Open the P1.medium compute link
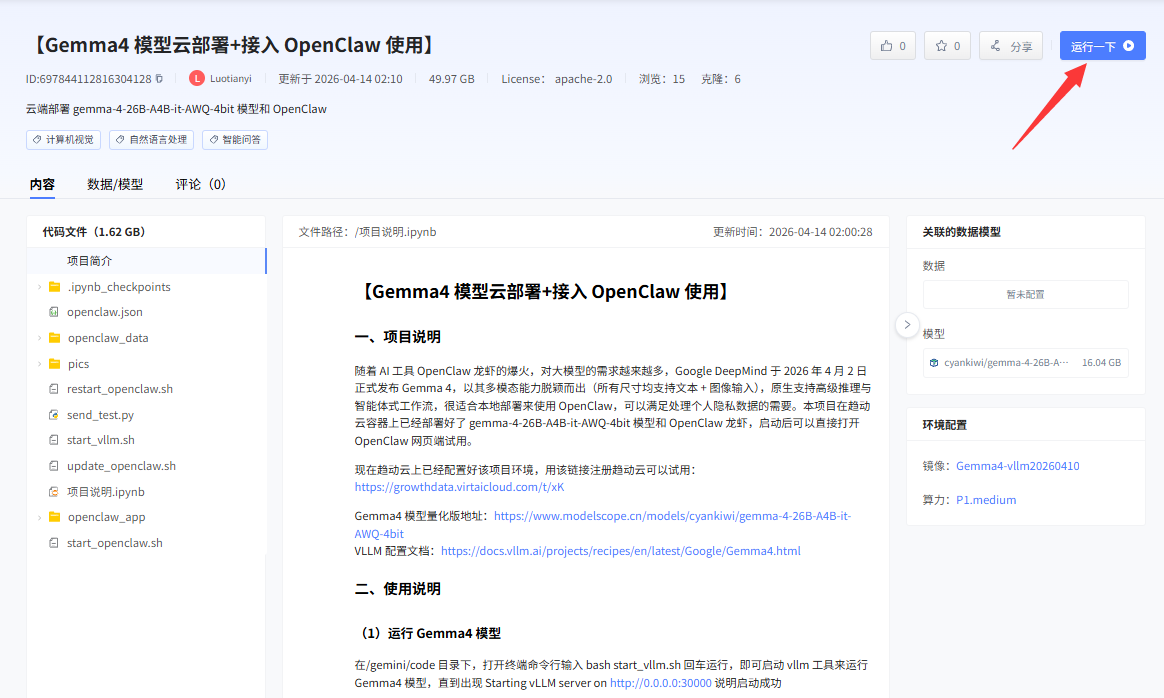Viewport: 1164px width, 698px height. (x=986, y=500)
